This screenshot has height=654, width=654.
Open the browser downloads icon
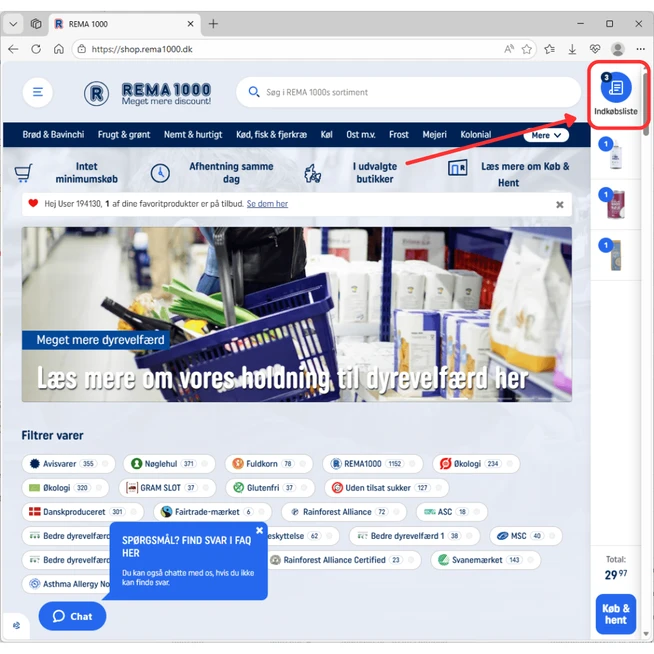573,49
